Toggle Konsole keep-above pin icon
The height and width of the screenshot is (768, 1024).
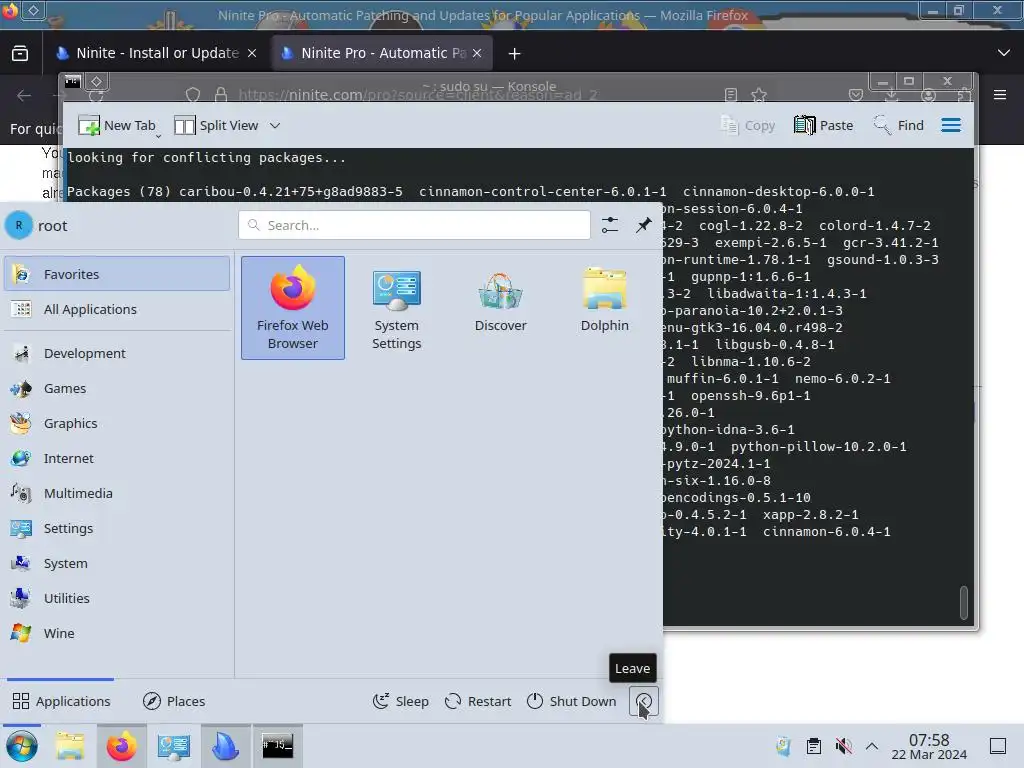[97, 82]
